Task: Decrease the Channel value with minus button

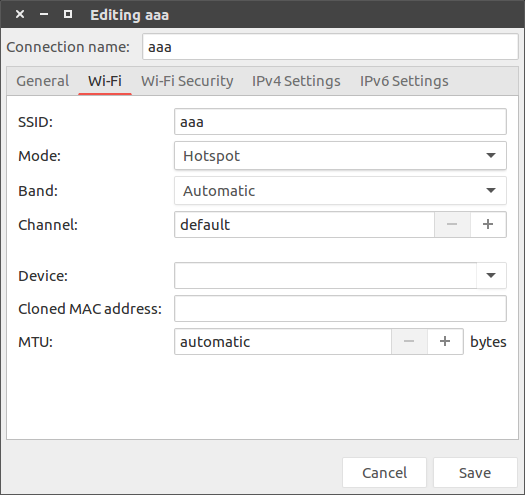Action: pos(452,224)
